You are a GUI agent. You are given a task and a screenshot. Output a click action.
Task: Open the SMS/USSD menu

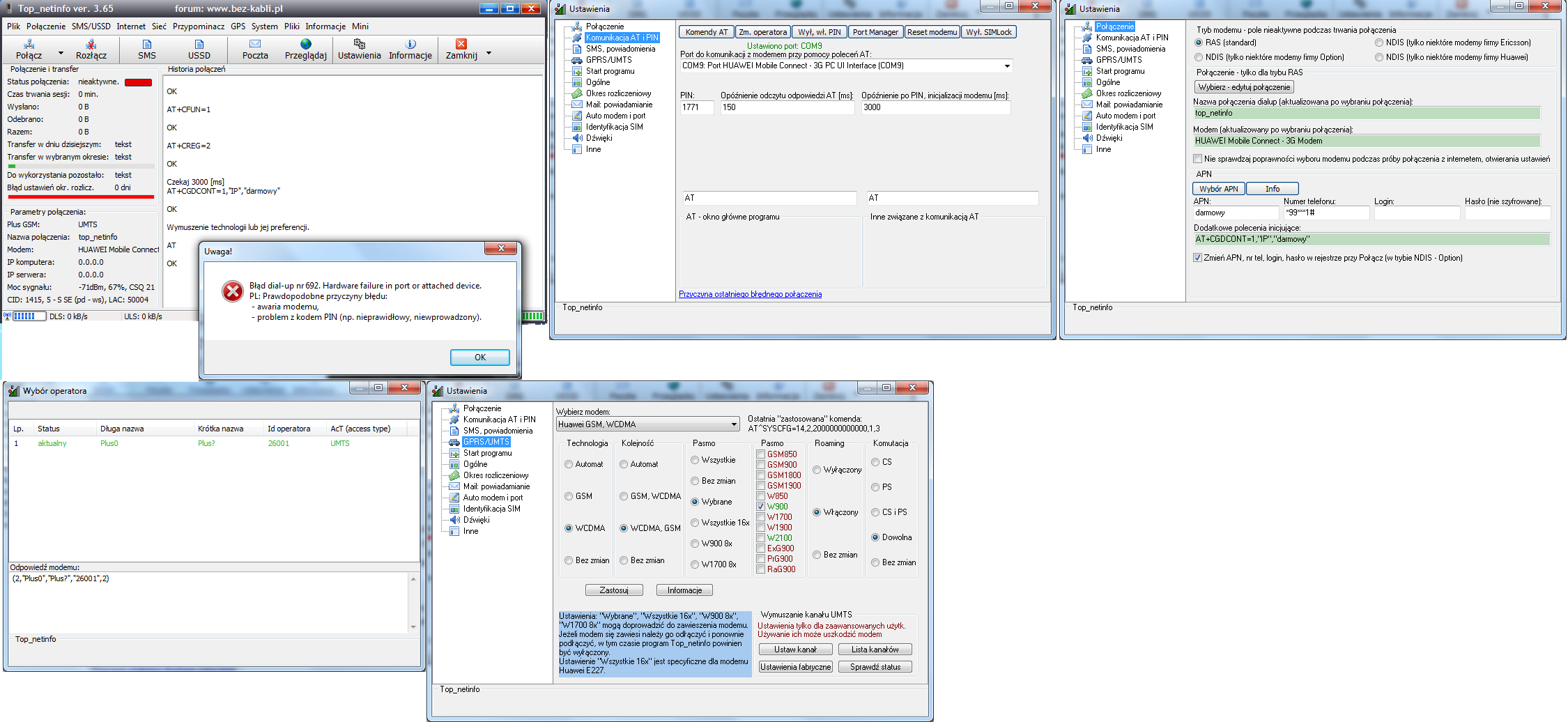[x=91, y=26]
